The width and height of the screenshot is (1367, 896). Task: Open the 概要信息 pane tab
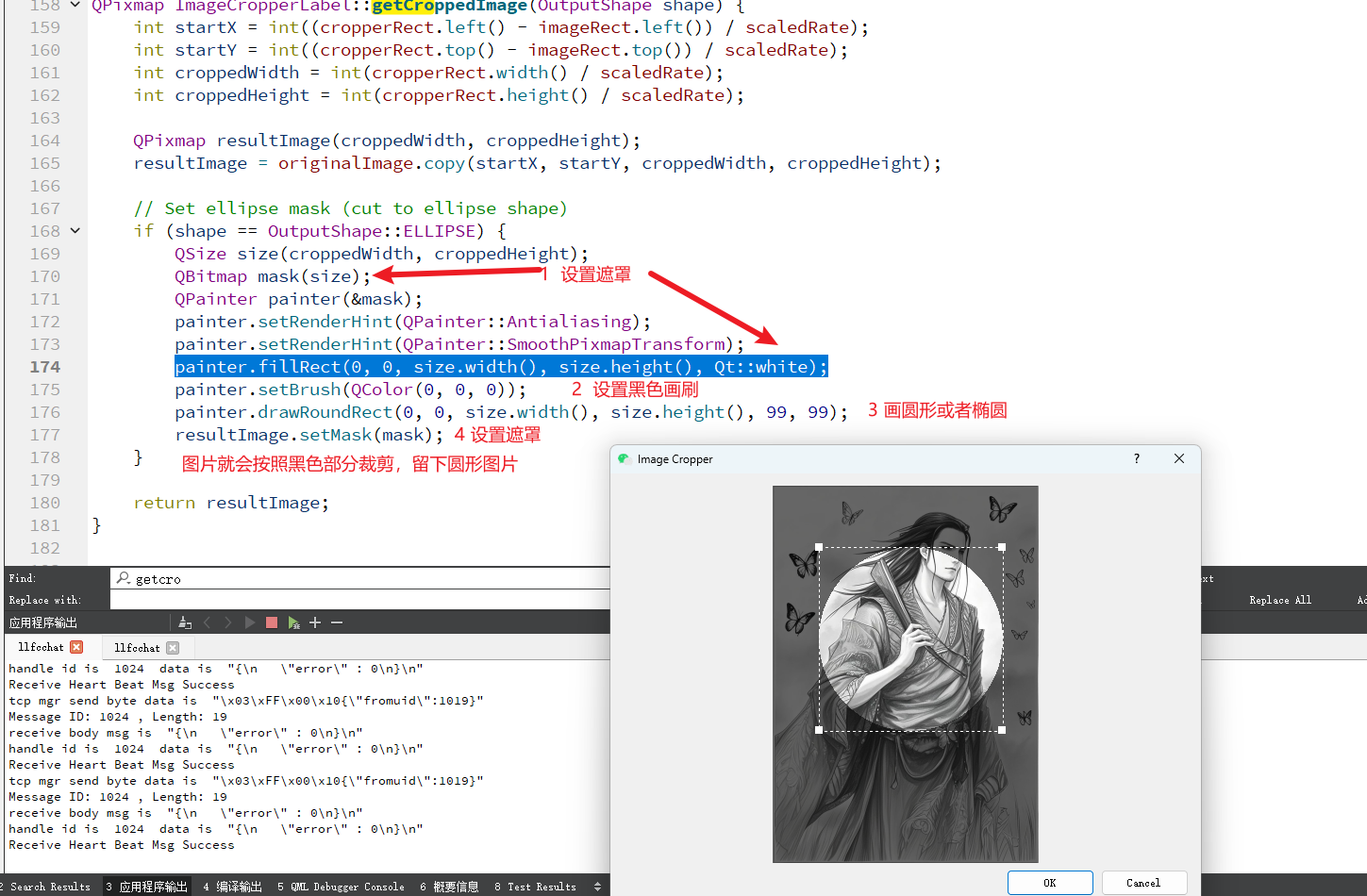point(449,887)
